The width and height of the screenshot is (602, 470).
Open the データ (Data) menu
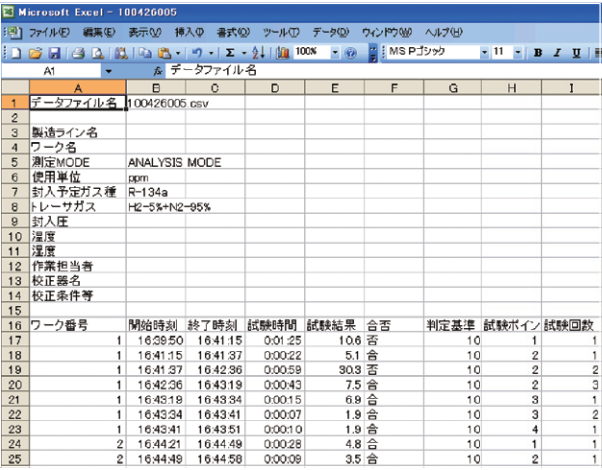coord(331,33)
